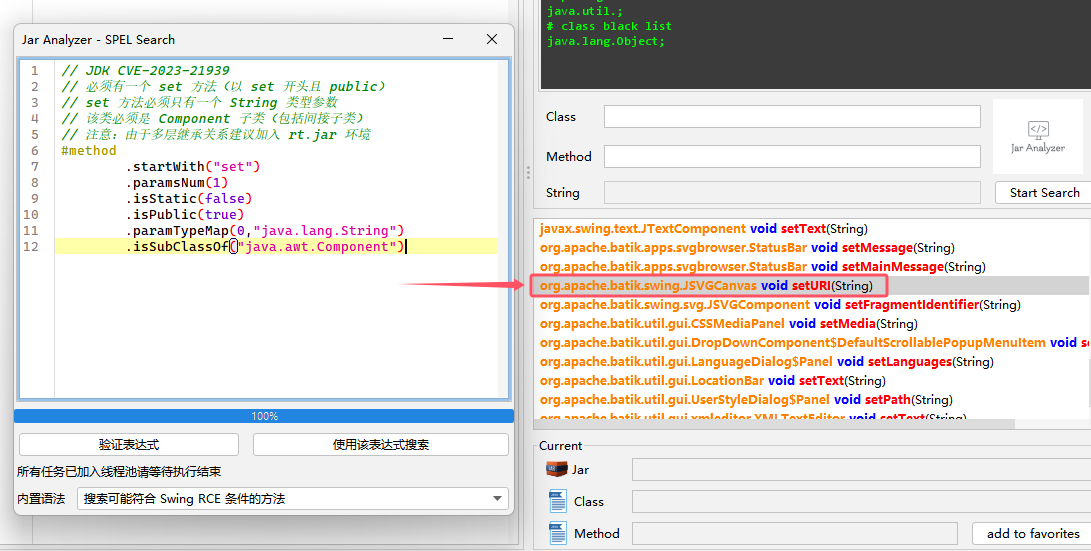Click the Jar icon in Current panel
1091x551 pixels.
tap(557, 469)
